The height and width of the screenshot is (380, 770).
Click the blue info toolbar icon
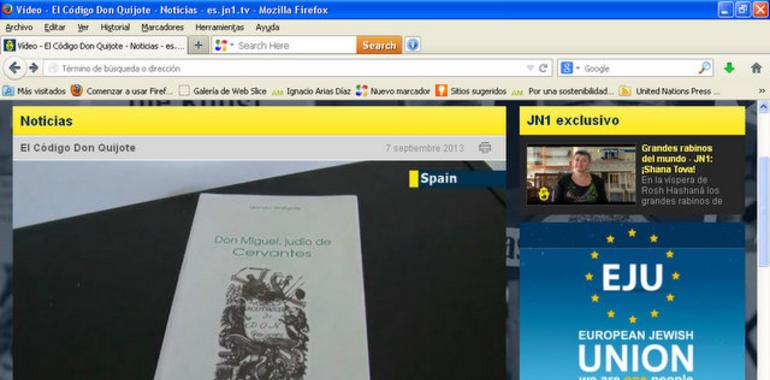(412, 45)
